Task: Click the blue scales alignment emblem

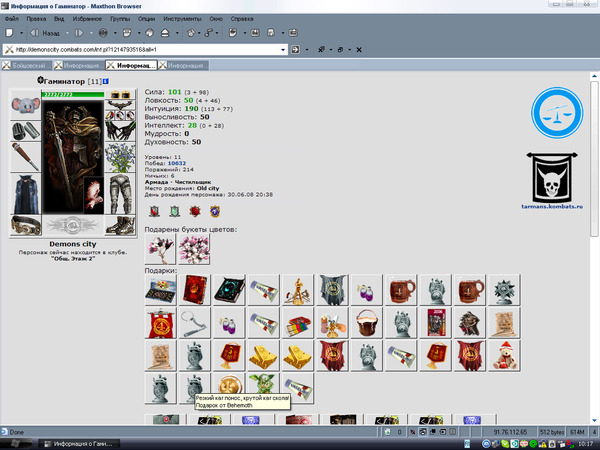Action: [557, 112]
